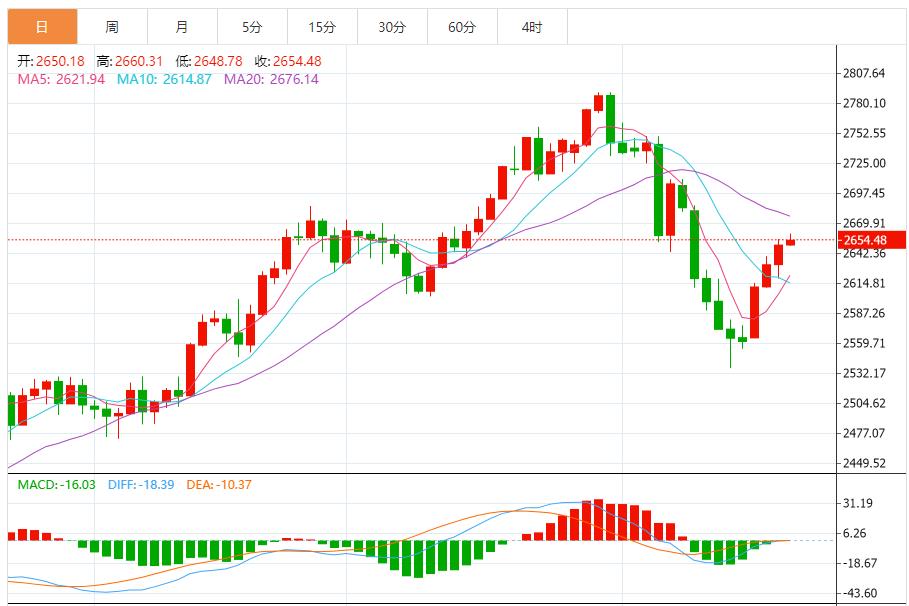Select the 日 daily chart tab
This screenshot has height=606, width=909.
[x=41, y=27]
